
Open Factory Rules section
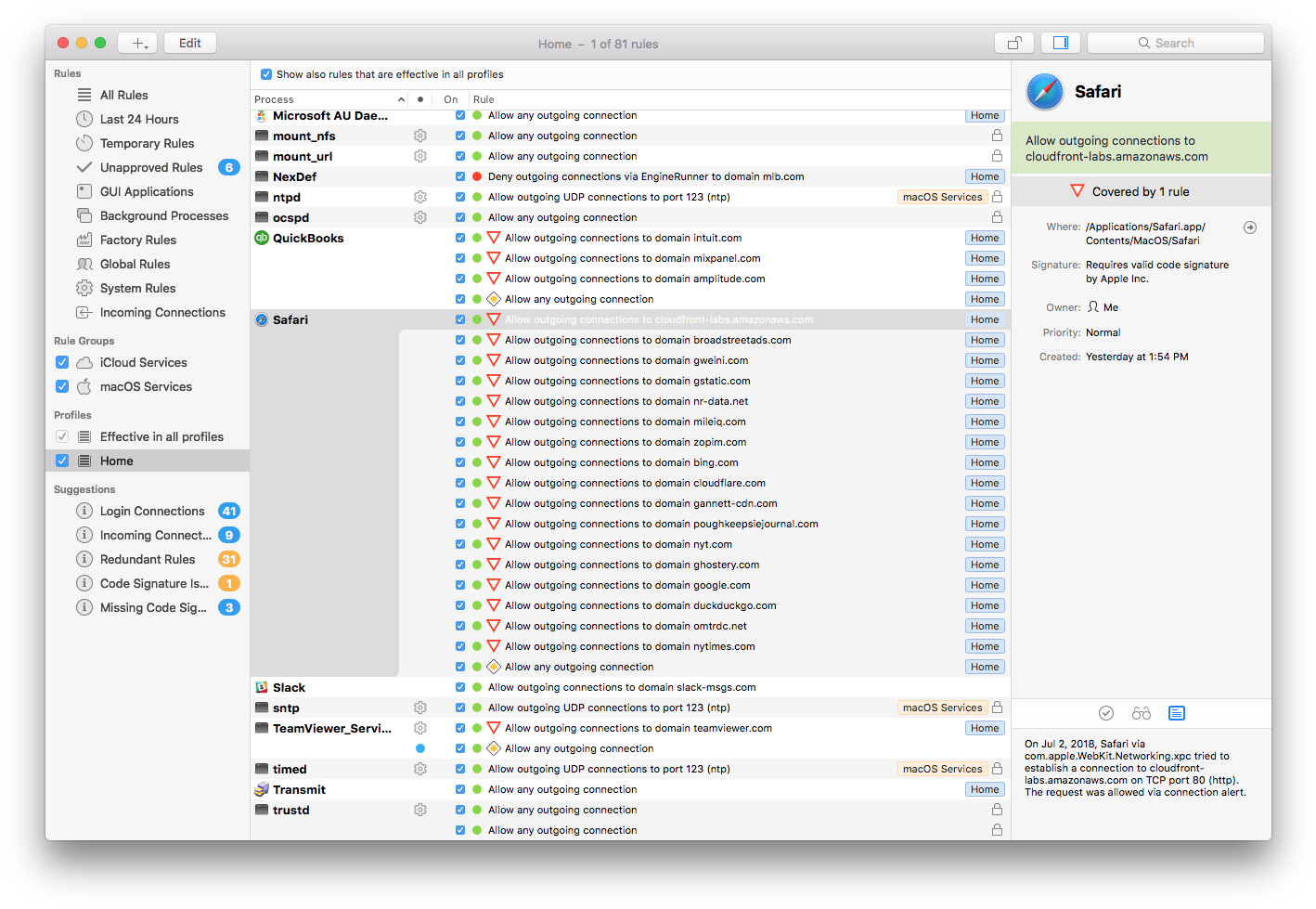(138, 240)
